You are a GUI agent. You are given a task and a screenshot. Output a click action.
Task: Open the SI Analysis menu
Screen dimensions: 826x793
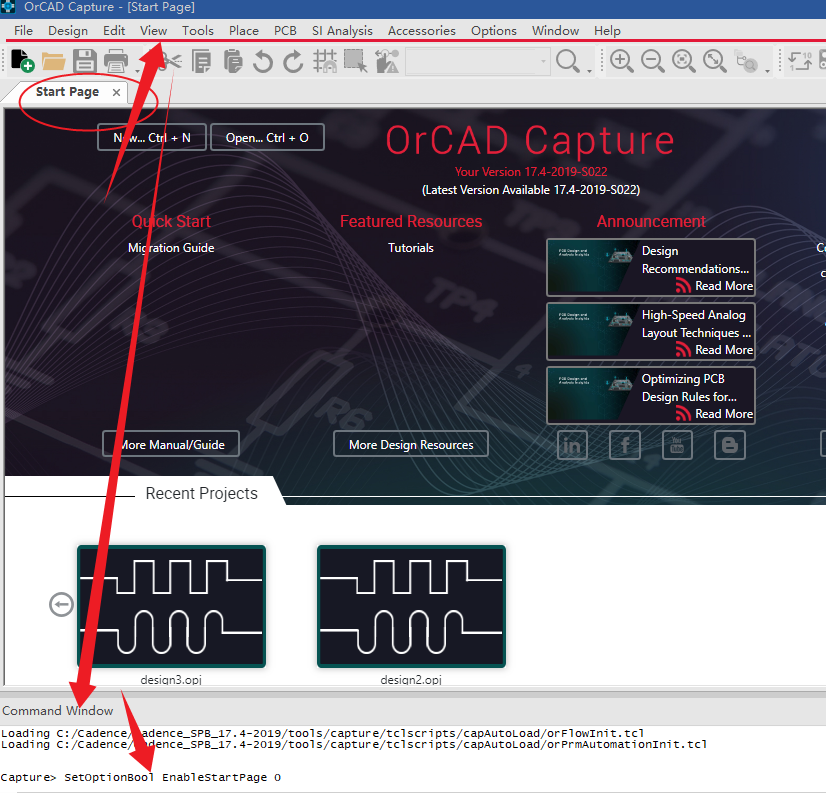[342, 31]
